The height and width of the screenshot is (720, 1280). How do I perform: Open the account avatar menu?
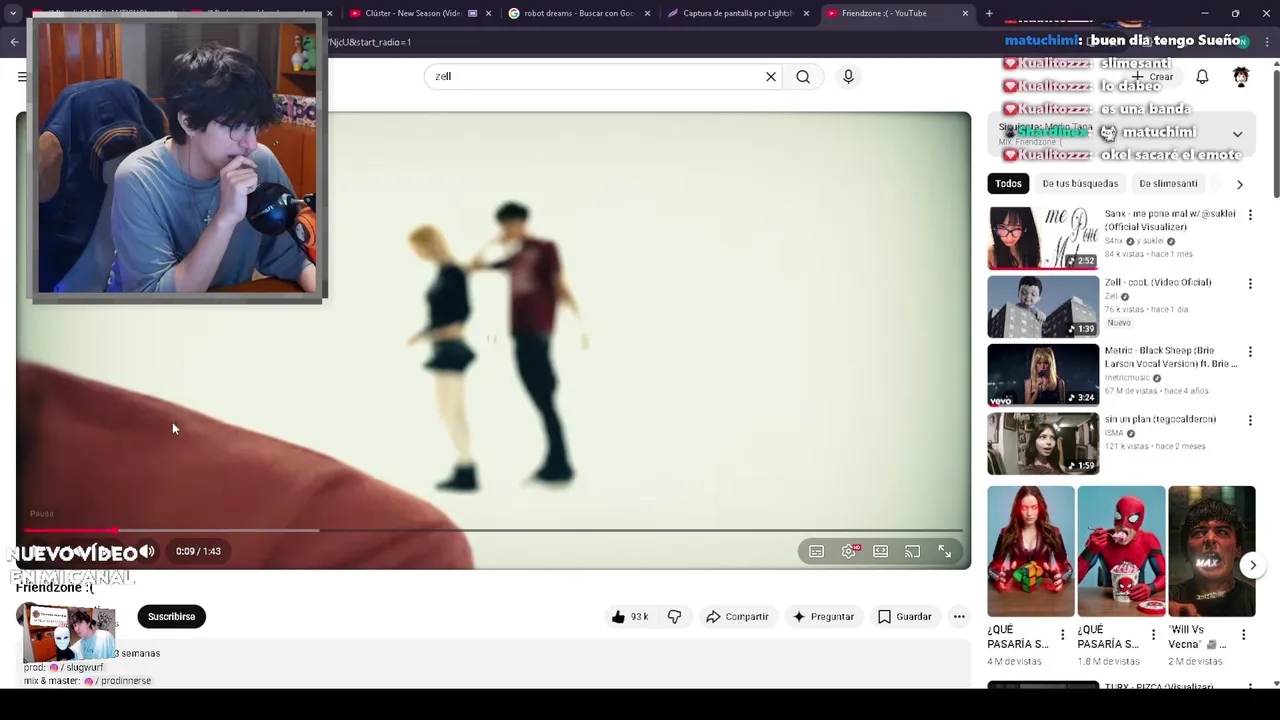point(1241,77)
